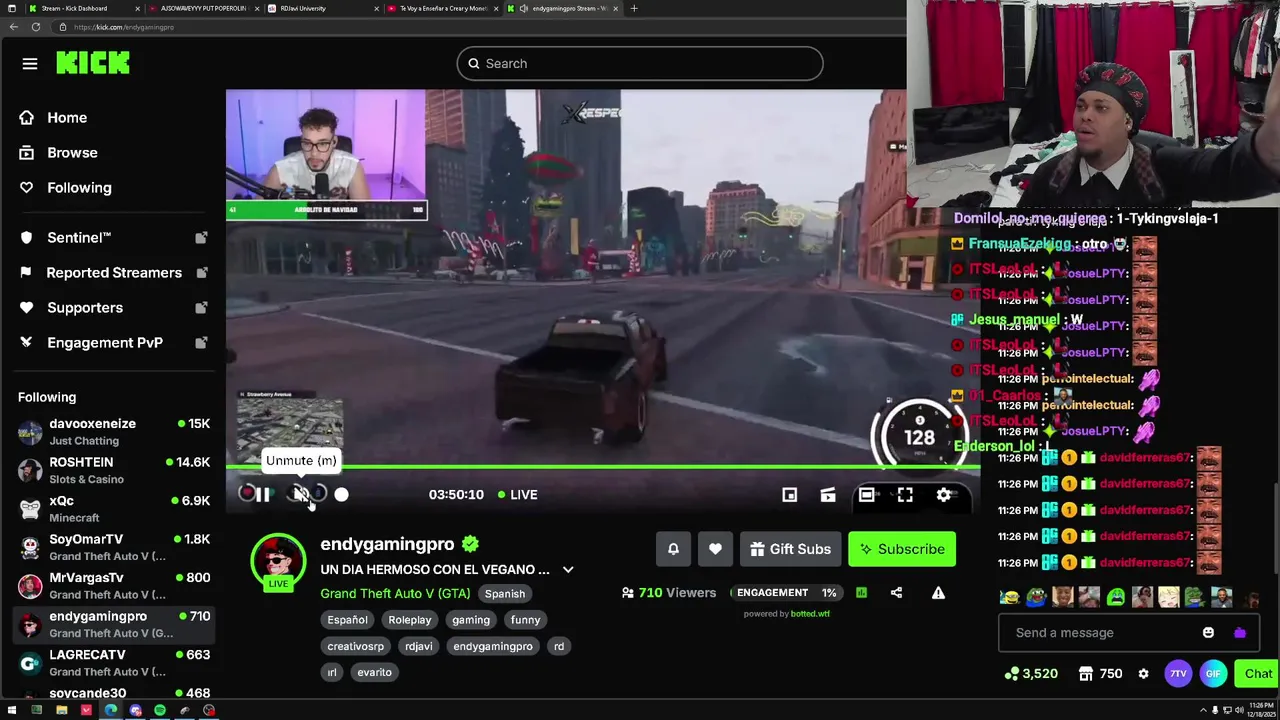The height and width of the screenshot is (720, 1280).
Task: Follow with the heart button
Action: click(715, 549)
